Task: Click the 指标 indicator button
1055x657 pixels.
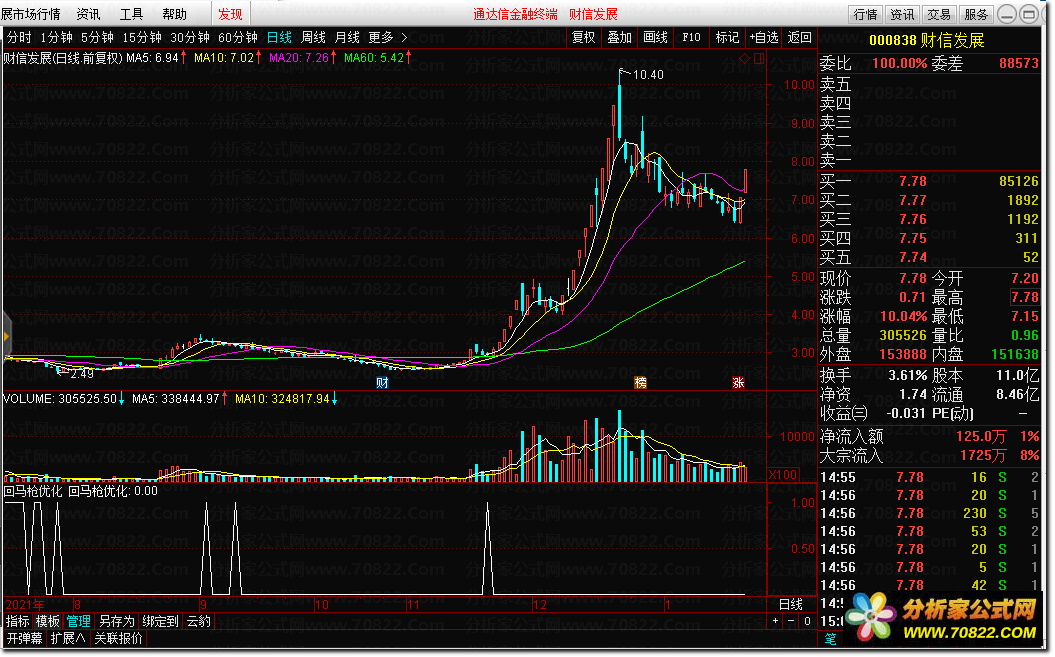Action: click(18, 621)
